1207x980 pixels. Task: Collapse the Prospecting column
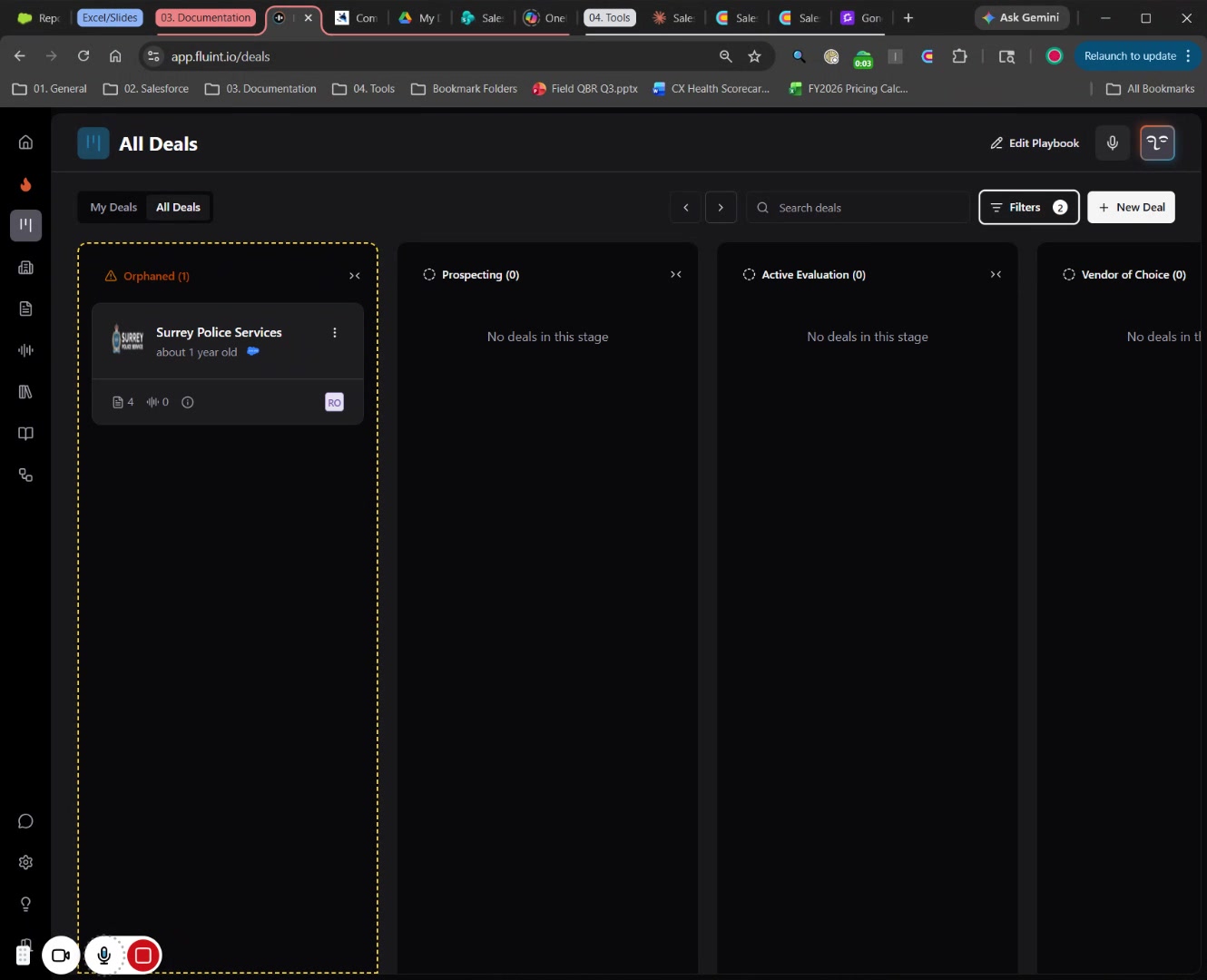675,275
